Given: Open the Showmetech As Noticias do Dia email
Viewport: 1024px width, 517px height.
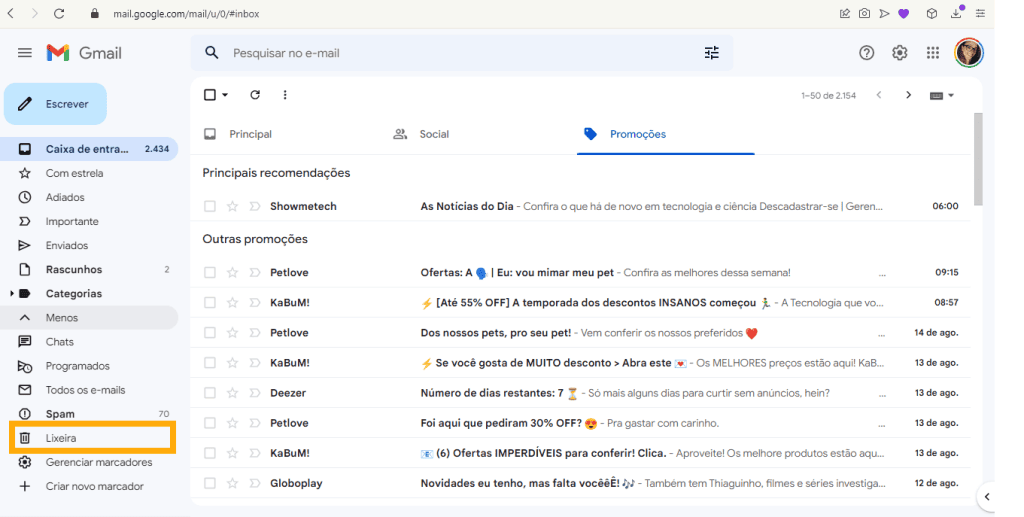Looking at the screenshot, I should [581, 206].
